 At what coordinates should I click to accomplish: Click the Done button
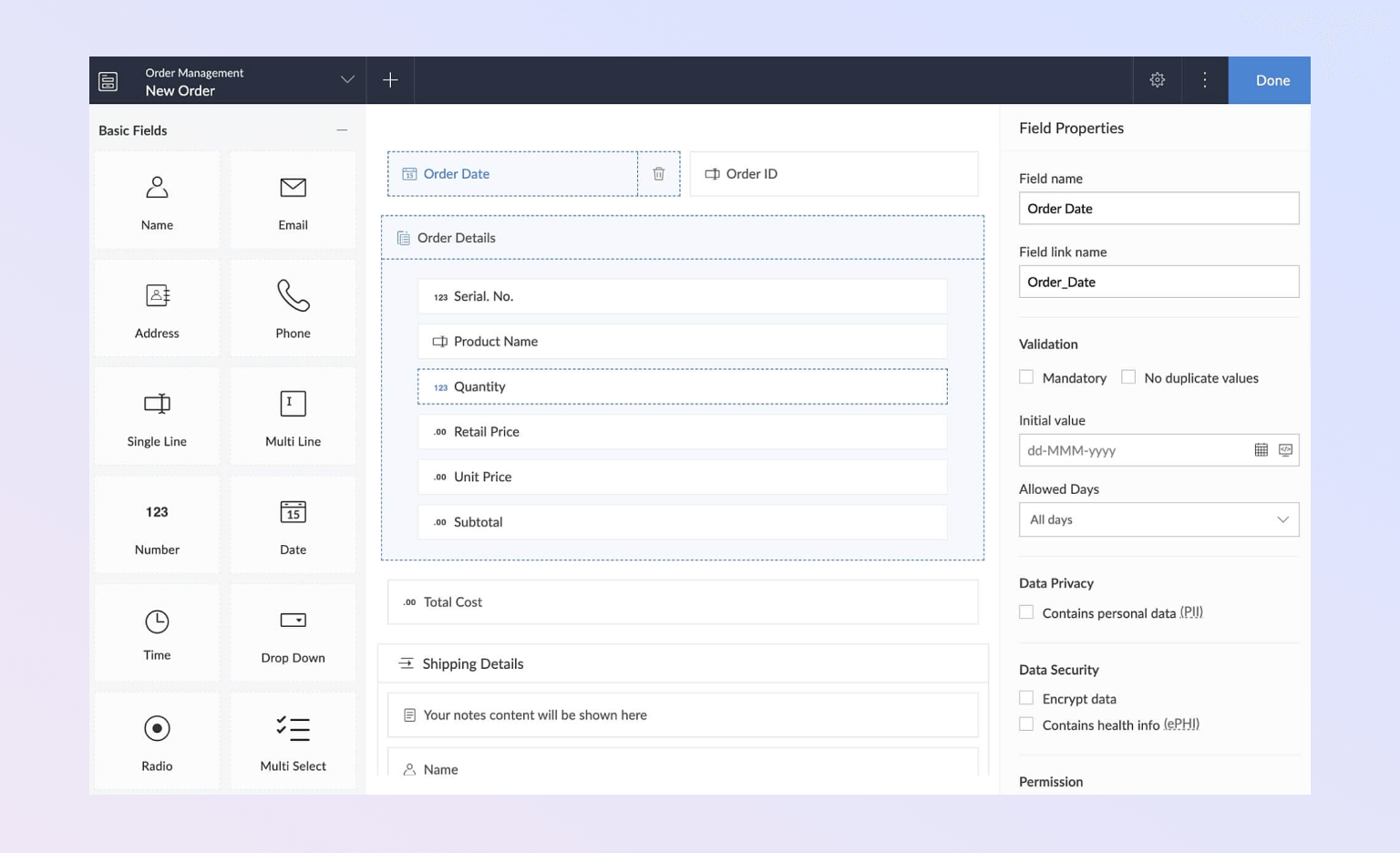[1271, 80]
